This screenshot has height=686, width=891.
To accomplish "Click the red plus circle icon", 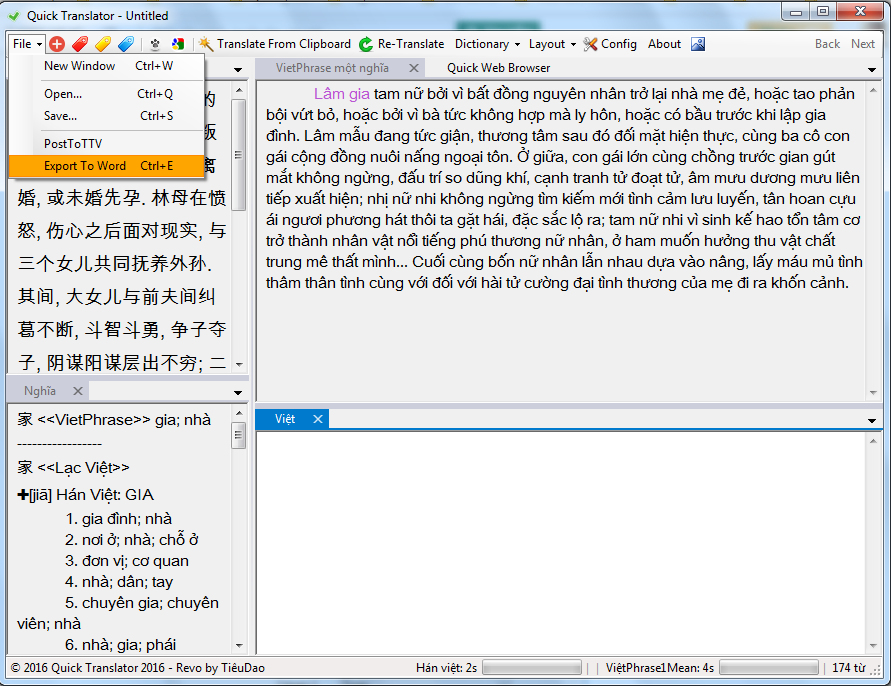I will point(57,44).
